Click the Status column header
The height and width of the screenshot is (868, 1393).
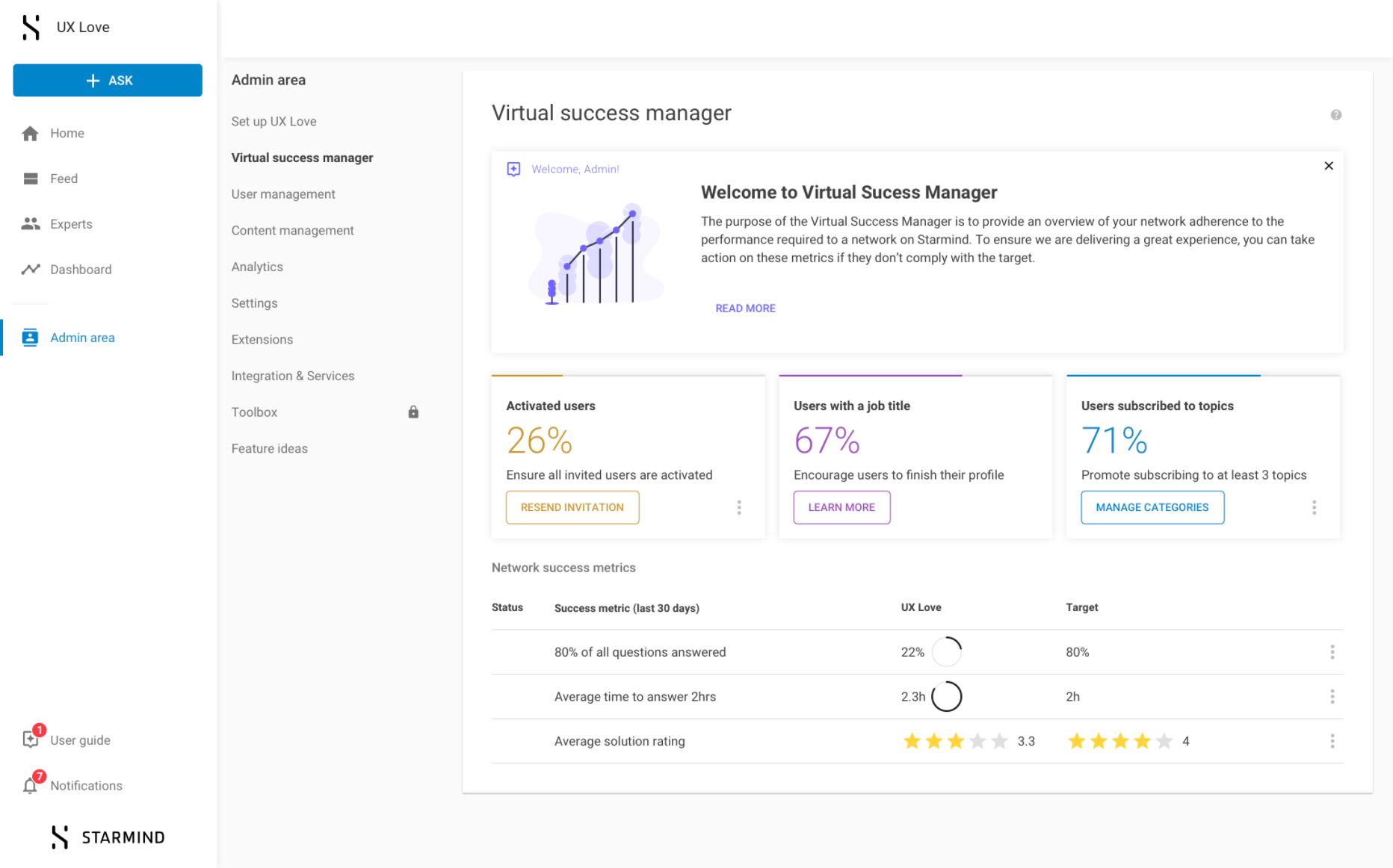pyautogui.click(x=507, y=607)
